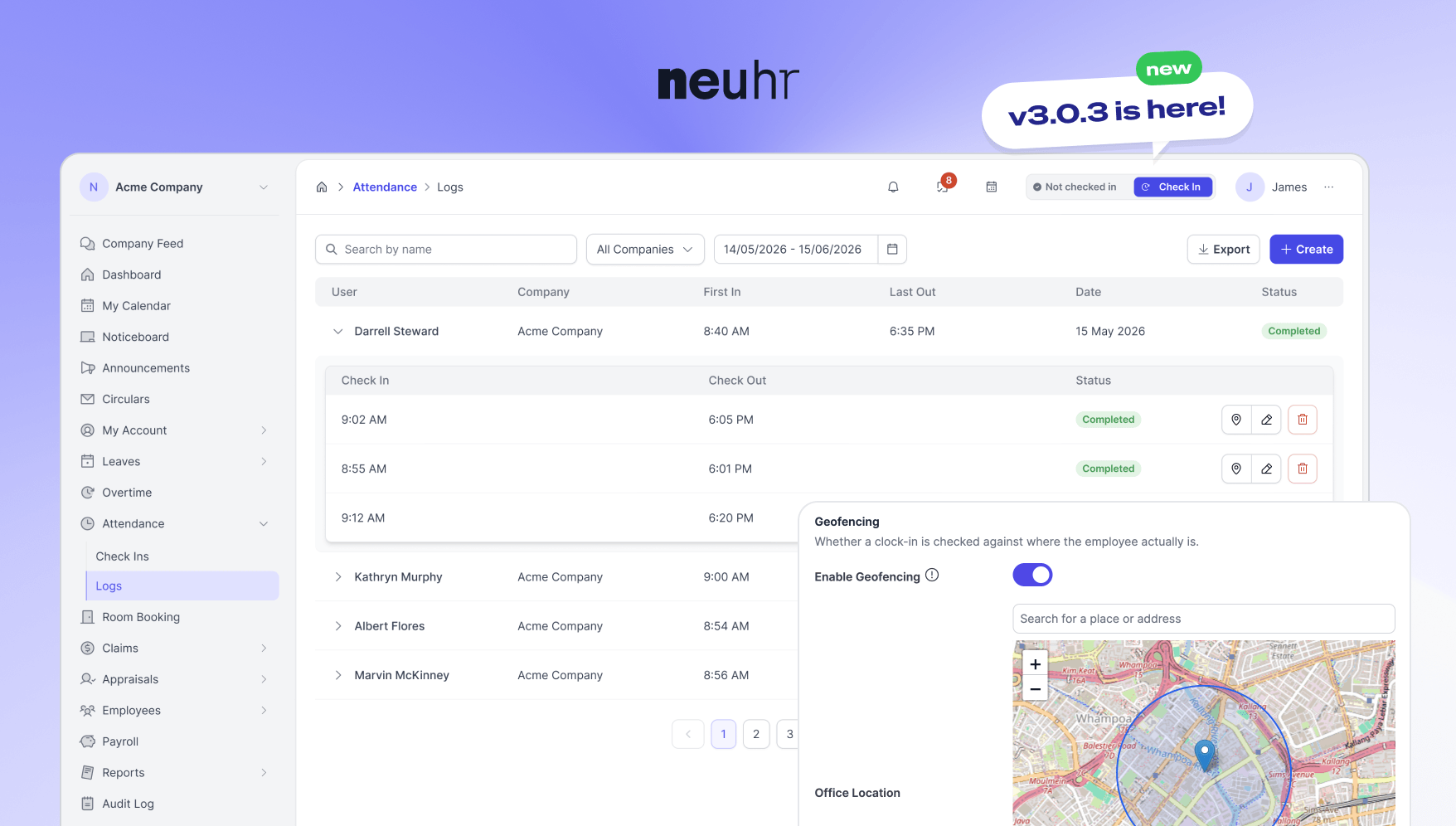Click the Search by name field
1456x826 pixels.
(446, 250)
